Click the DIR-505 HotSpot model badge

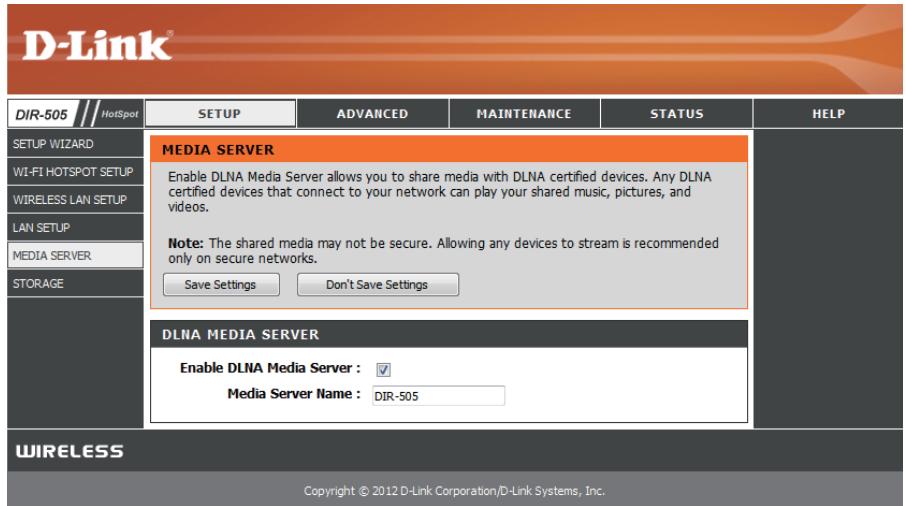(x=75, y=114)
